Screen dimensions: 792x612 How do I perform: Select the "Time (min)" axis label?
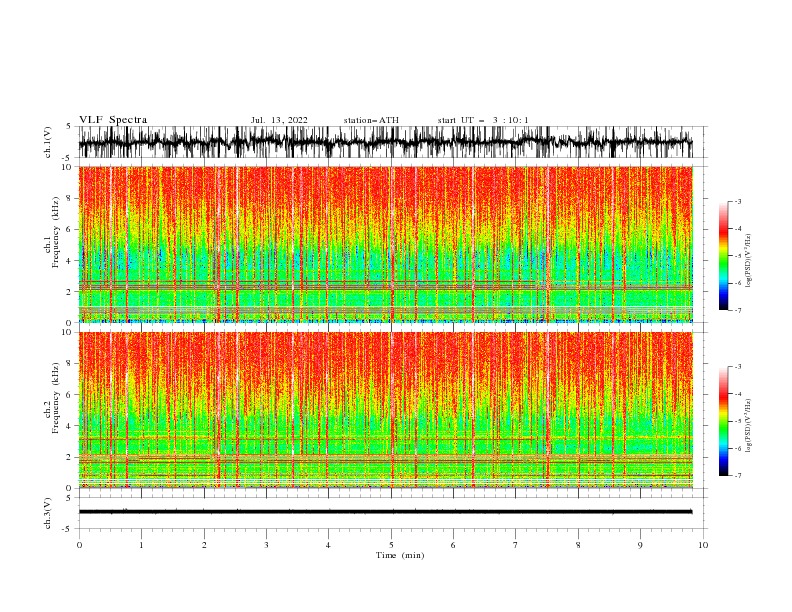400,555
